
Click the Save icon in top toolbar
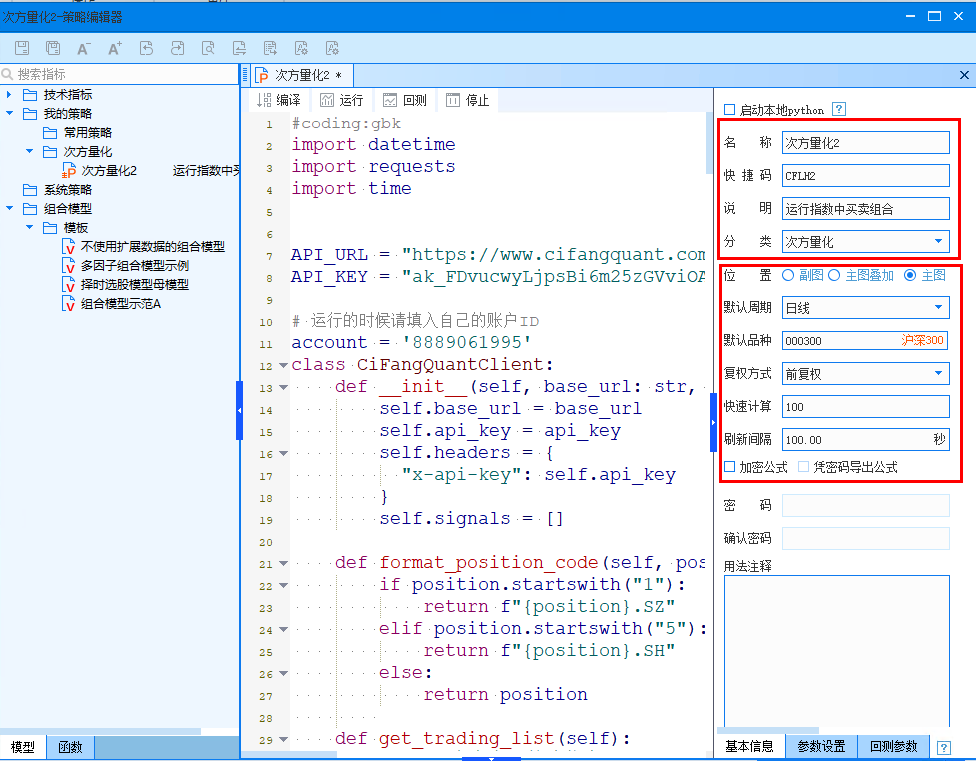pos(22,48)
